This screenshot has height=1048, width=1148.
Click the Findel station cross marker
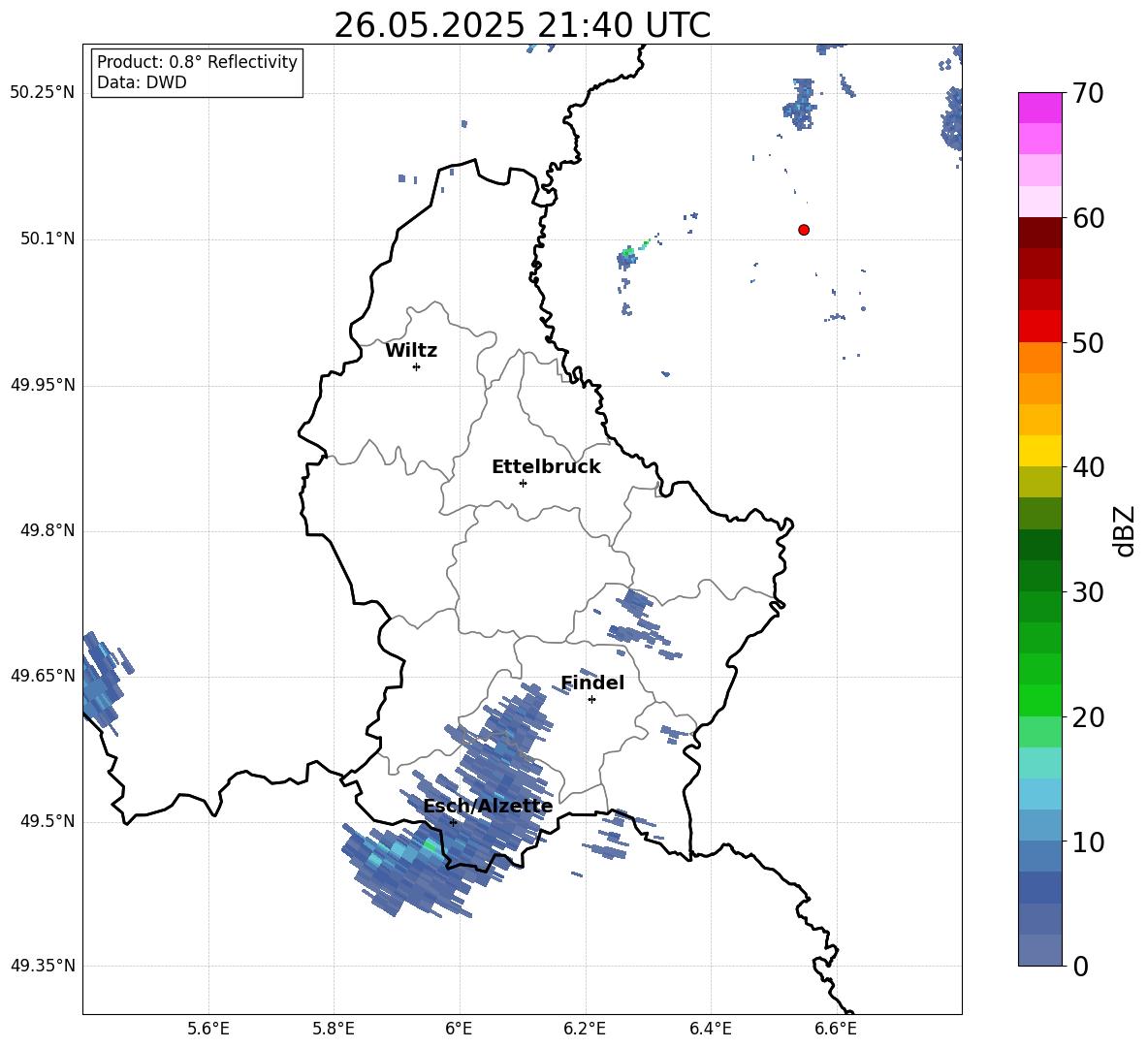tap(591, 700)
